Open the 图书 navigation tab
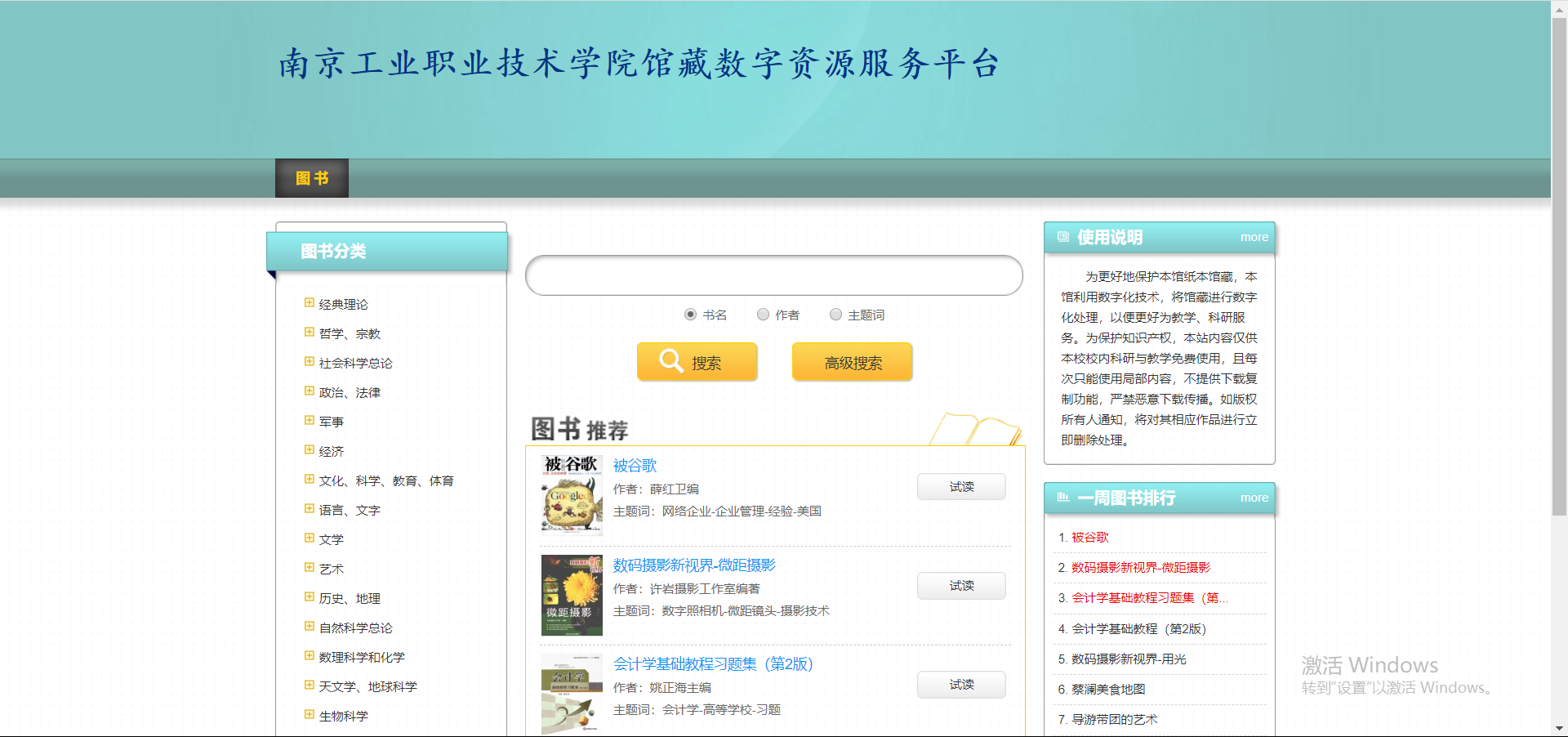Screen dimensions: 1568x737 point(312,178)
